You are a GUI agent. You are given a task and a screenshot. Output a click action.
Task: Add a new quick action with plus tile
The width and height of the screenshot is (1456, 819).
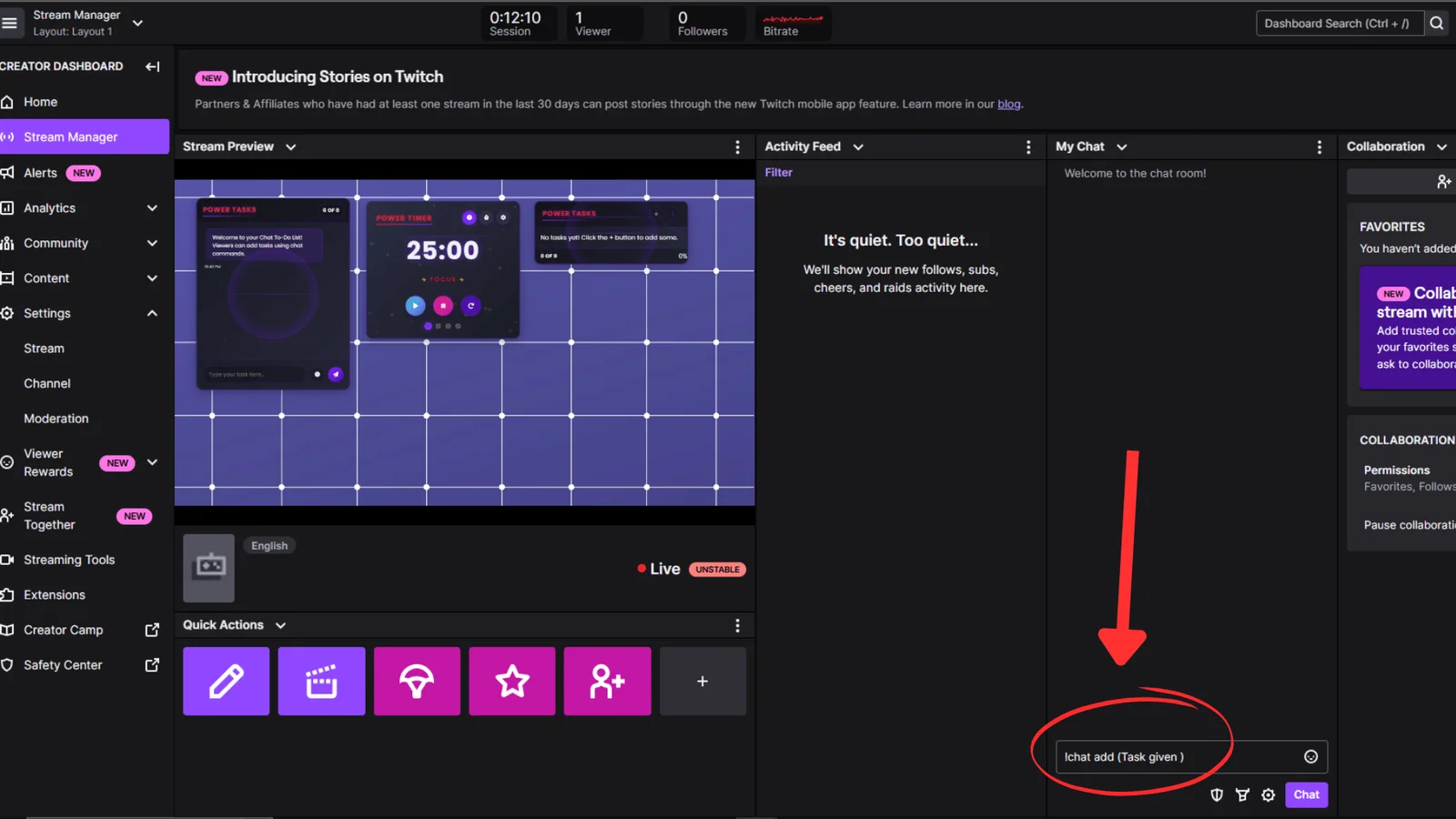tap(703, 681)
